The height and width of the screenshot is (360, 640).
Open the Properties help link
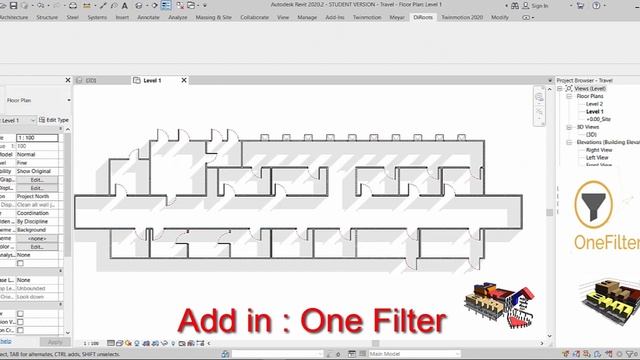click(x=6, y=342)
